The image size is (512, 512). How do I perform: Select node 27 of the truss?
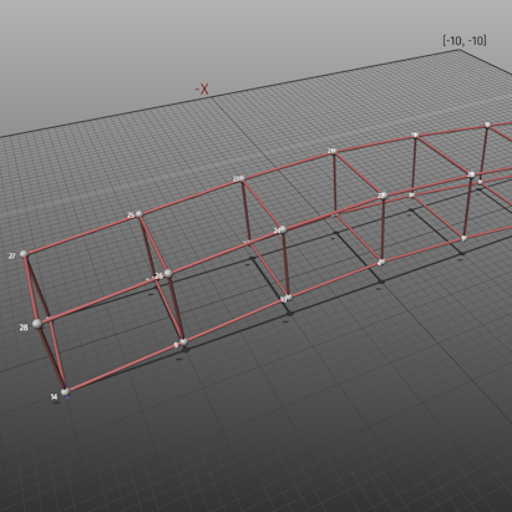coord(23,254)
